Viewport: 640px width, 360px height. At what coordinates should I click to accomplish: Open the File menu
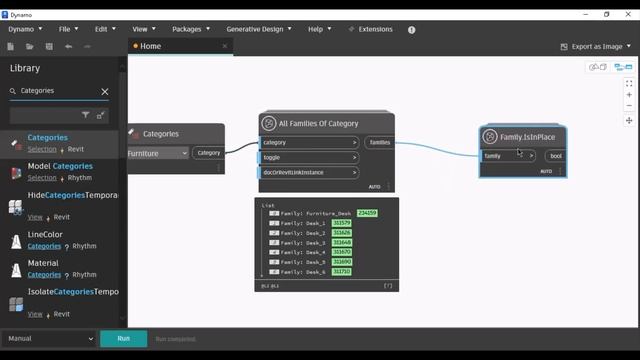tap(68, 29)
